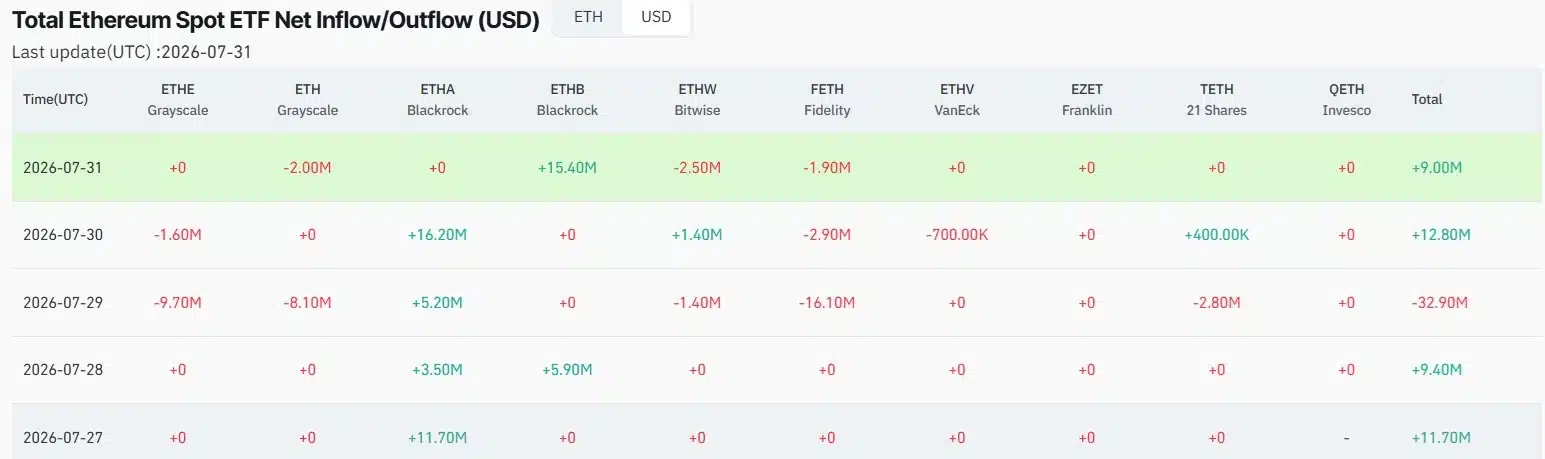The width and height of the screenshot is (1545, 459).
Task: Click the Total column header
Action: click(x=1427, y=100)
